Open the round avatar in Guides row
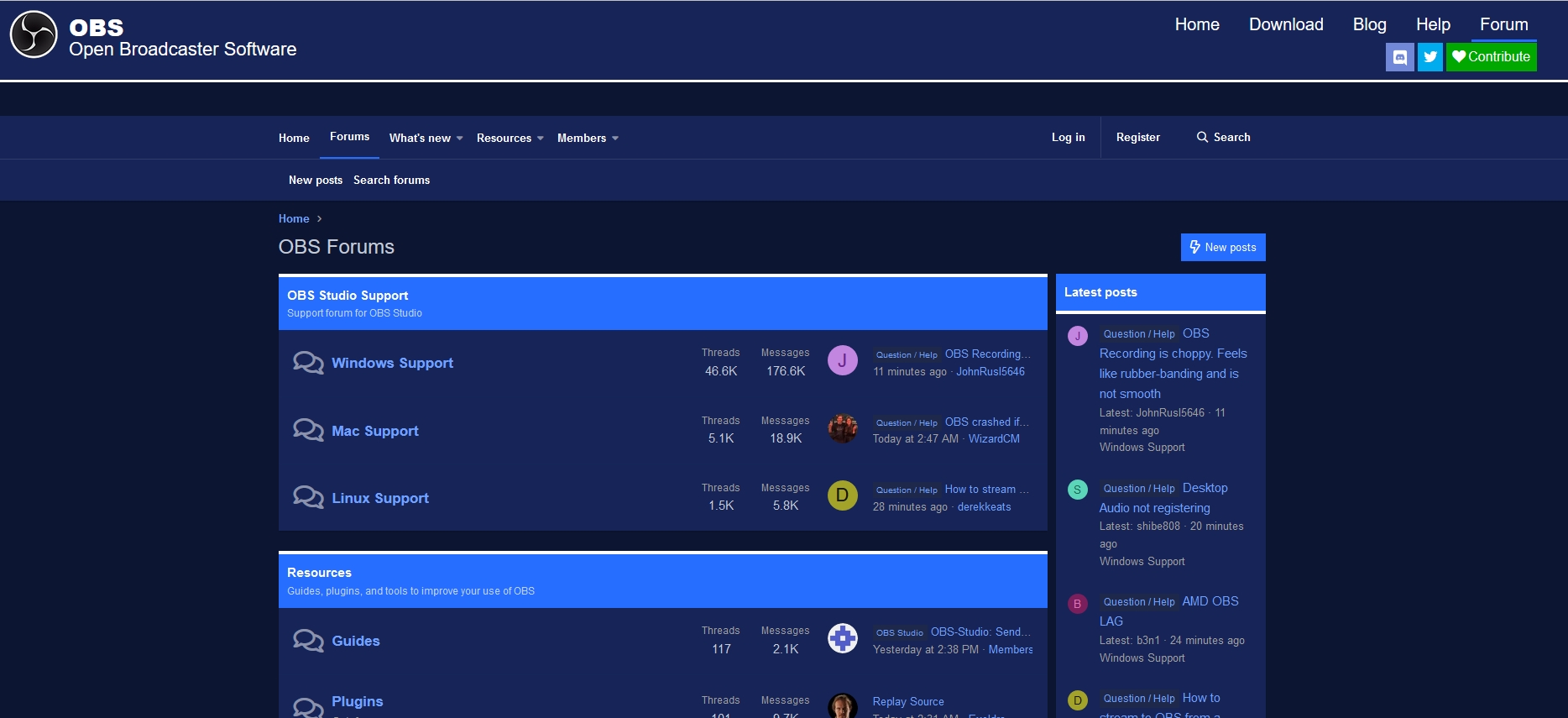 tap(843, 638)
